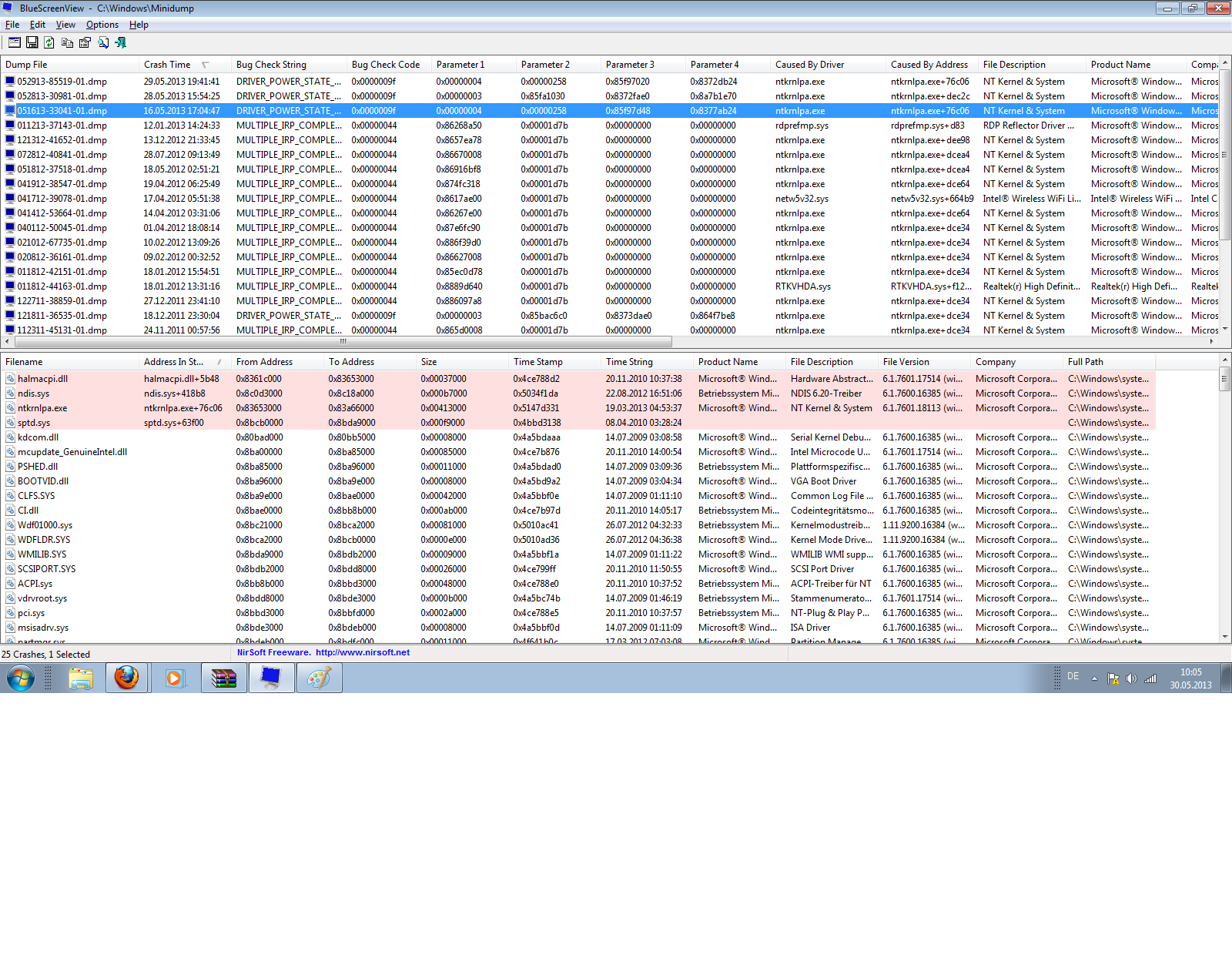Open the File menu
The image size is (1232, 968).
pyautogui.click(x=12, y=25)
